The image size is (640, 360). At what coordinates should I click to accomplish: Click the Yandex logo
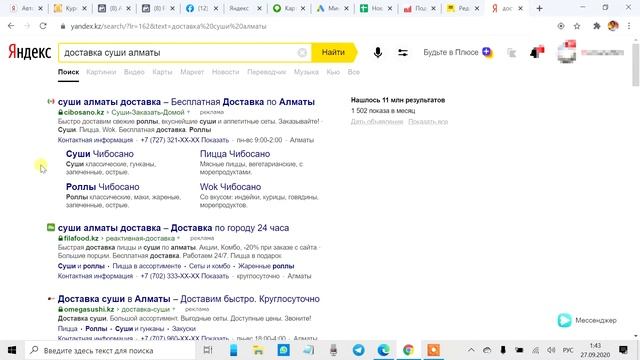tap(29, 52)
